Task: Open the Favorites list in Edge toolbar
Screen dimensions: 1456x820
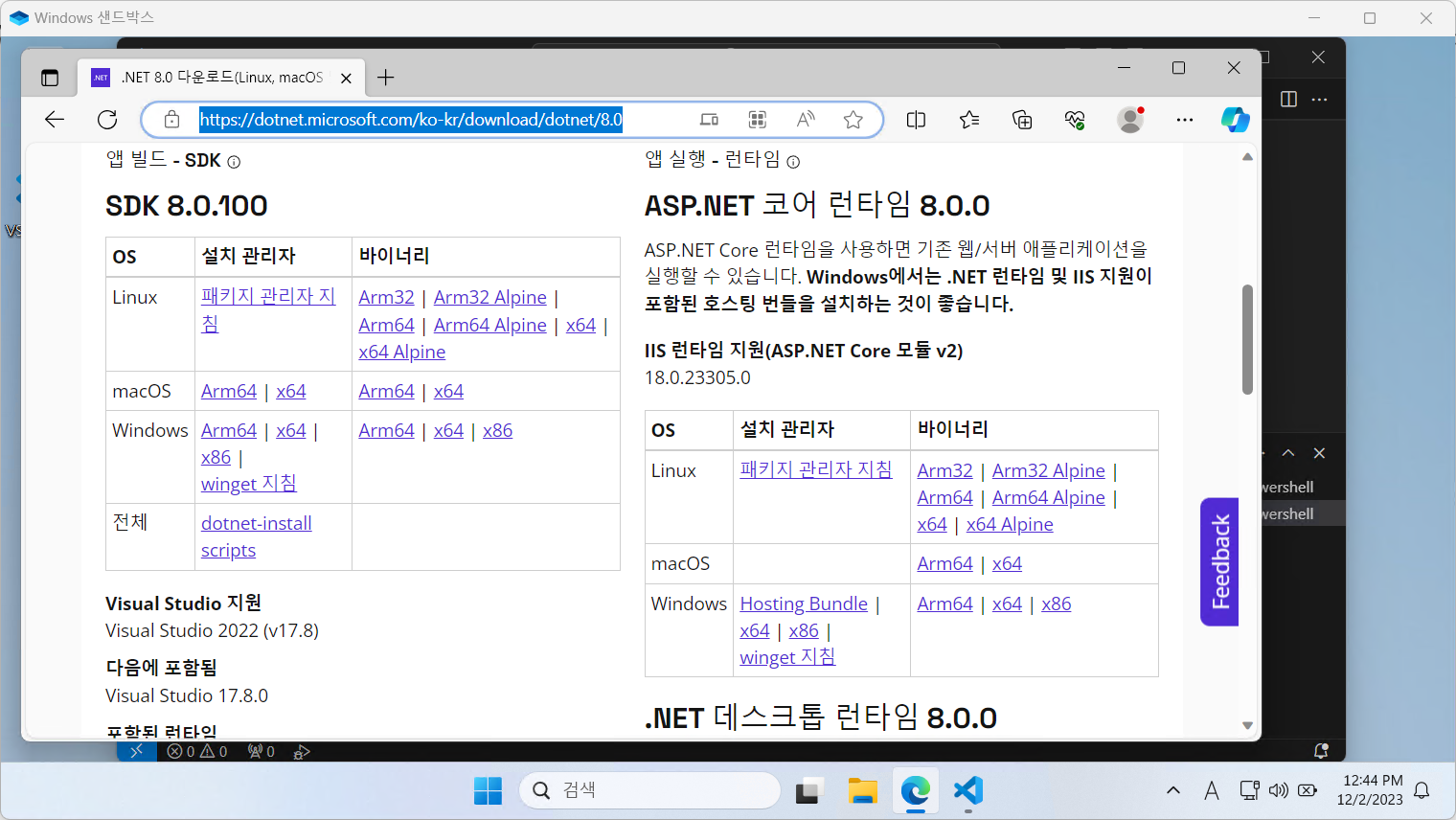Action: click(969, 120)
